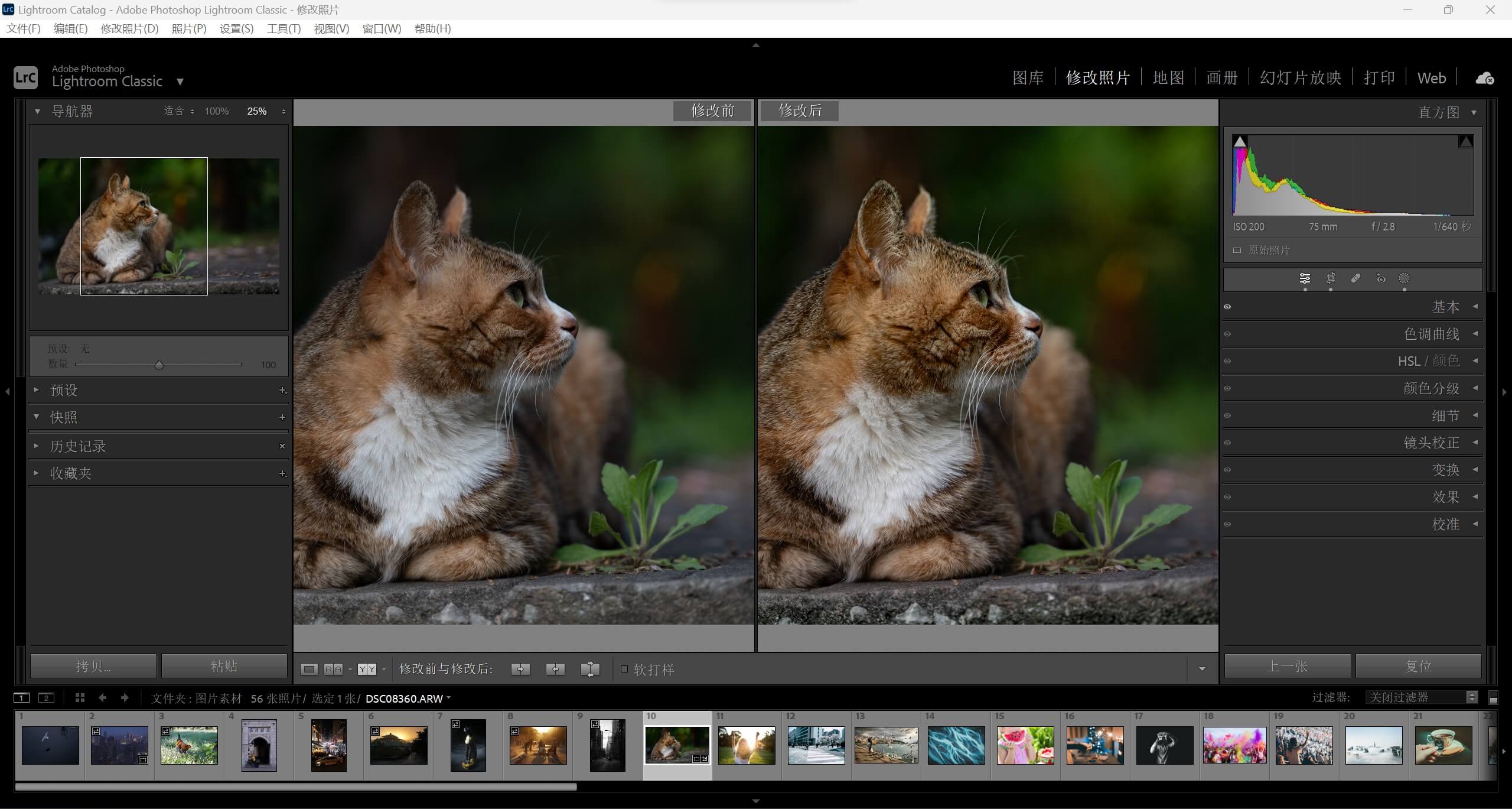Select the Red Eye correction tool
The width and height of the screenshot is (1512, 809).
tap(1380, 278)
